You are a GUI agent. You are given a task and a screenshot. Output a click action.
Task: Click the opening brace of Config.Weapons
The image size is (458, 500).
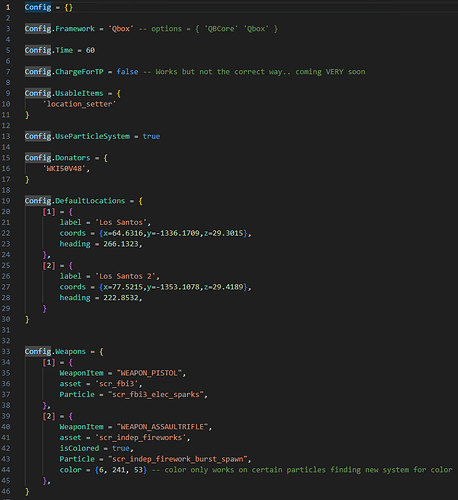[x=101, y=352]
